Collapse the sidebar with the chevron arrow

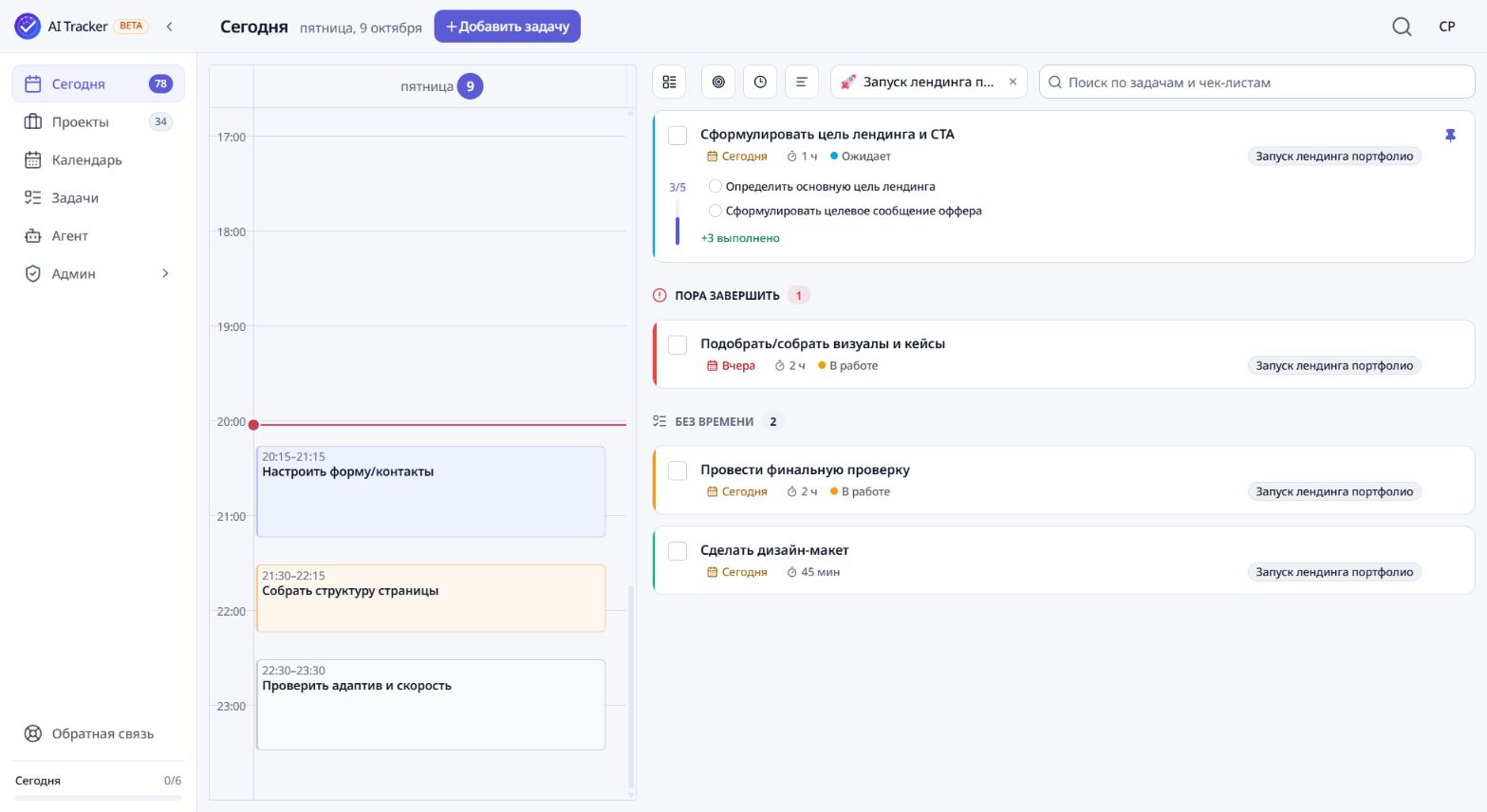170,27
